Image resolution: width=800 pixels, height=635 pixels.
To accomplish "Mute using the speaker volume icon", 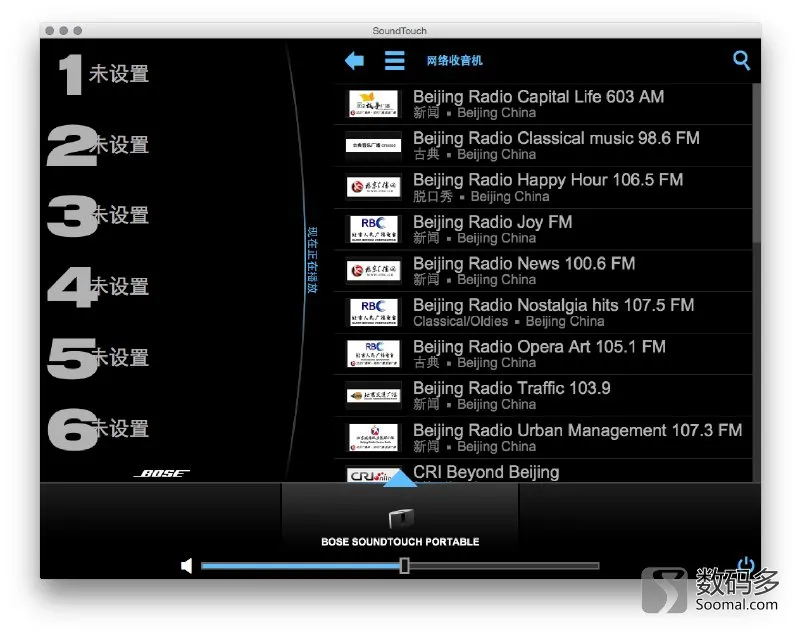I will (x=187, y=565).
